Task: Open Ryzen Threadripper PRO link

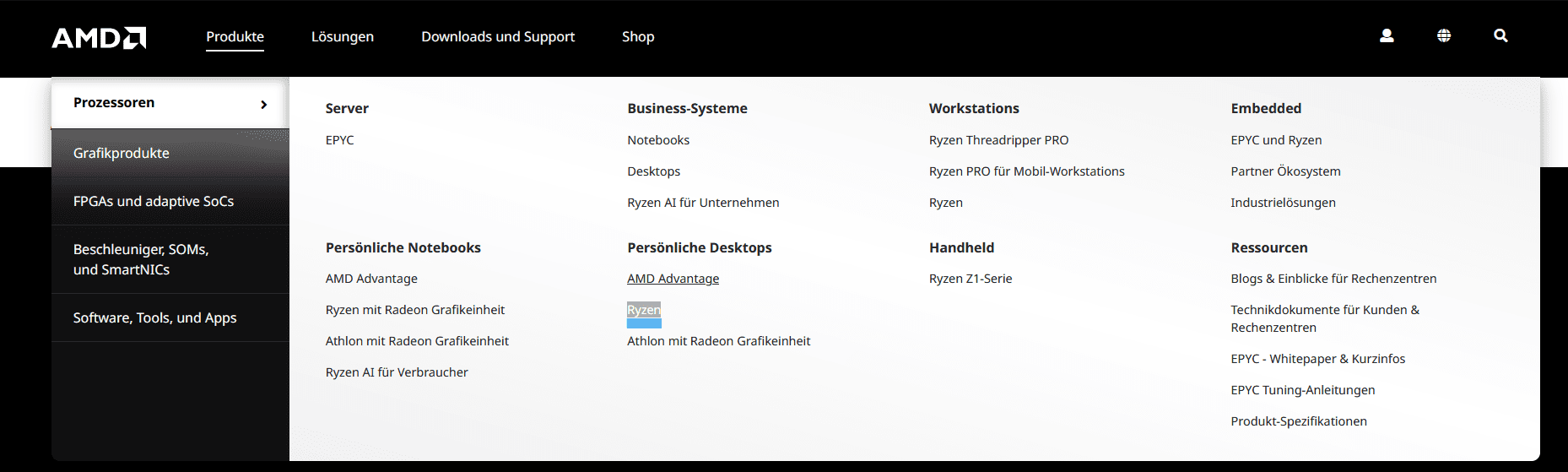Action: coord(998,140)
